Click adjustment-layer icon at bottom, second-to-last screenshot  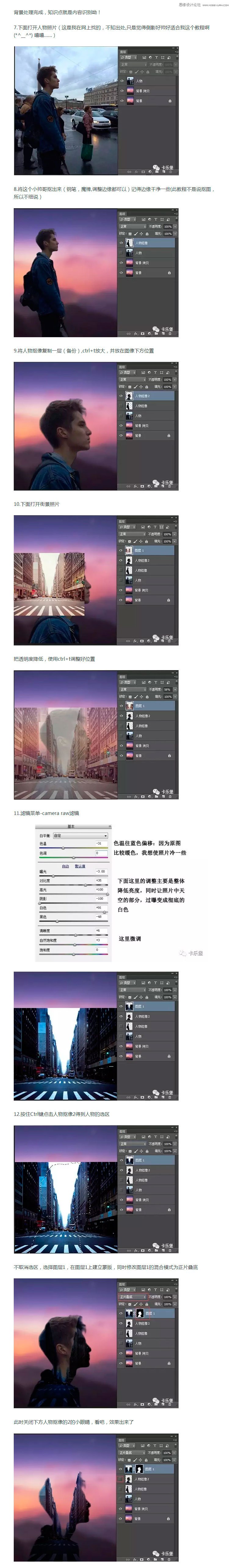click(149, 1405)
